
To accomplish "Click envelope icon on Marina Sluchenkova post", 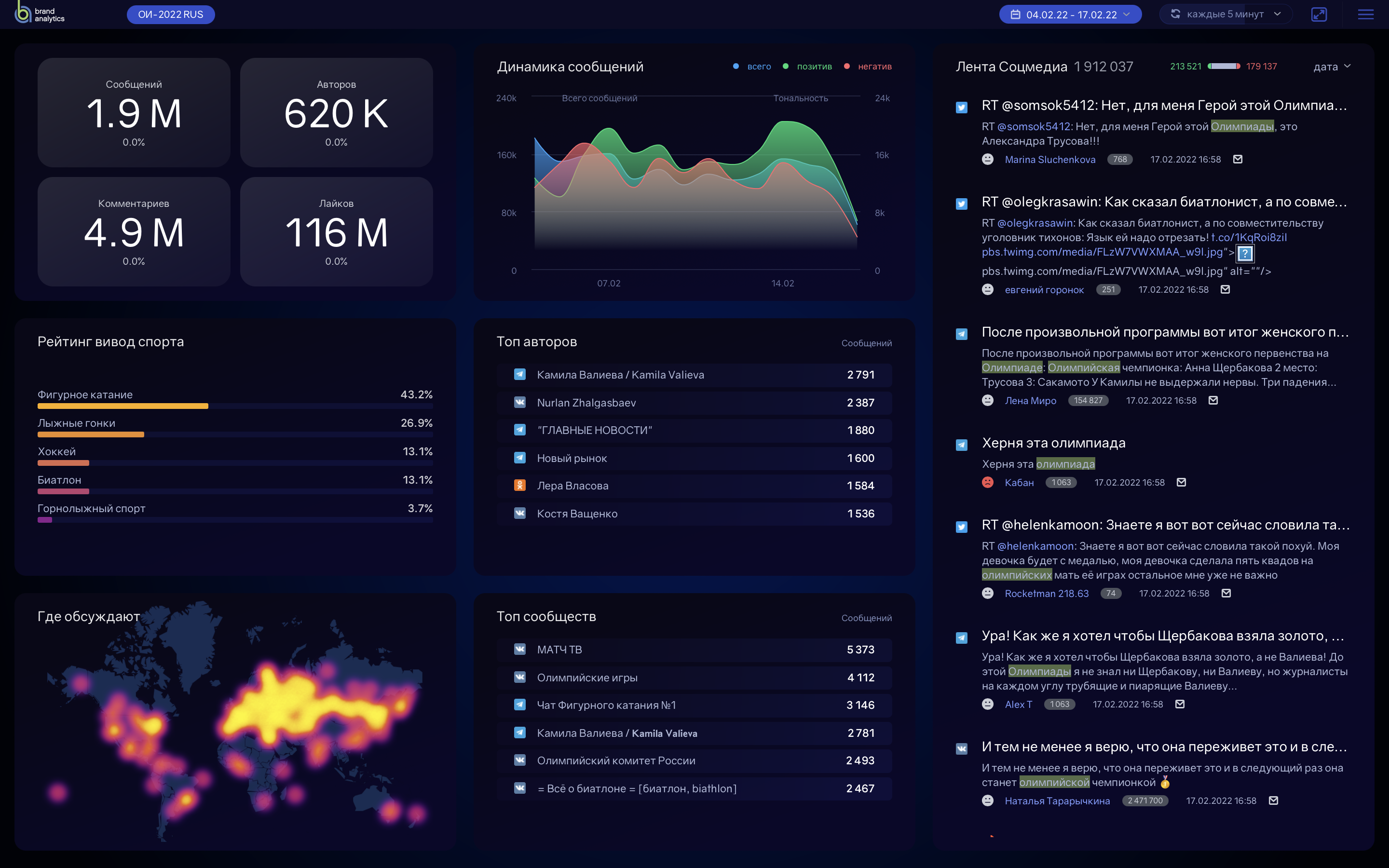I will coord(1238,159).
